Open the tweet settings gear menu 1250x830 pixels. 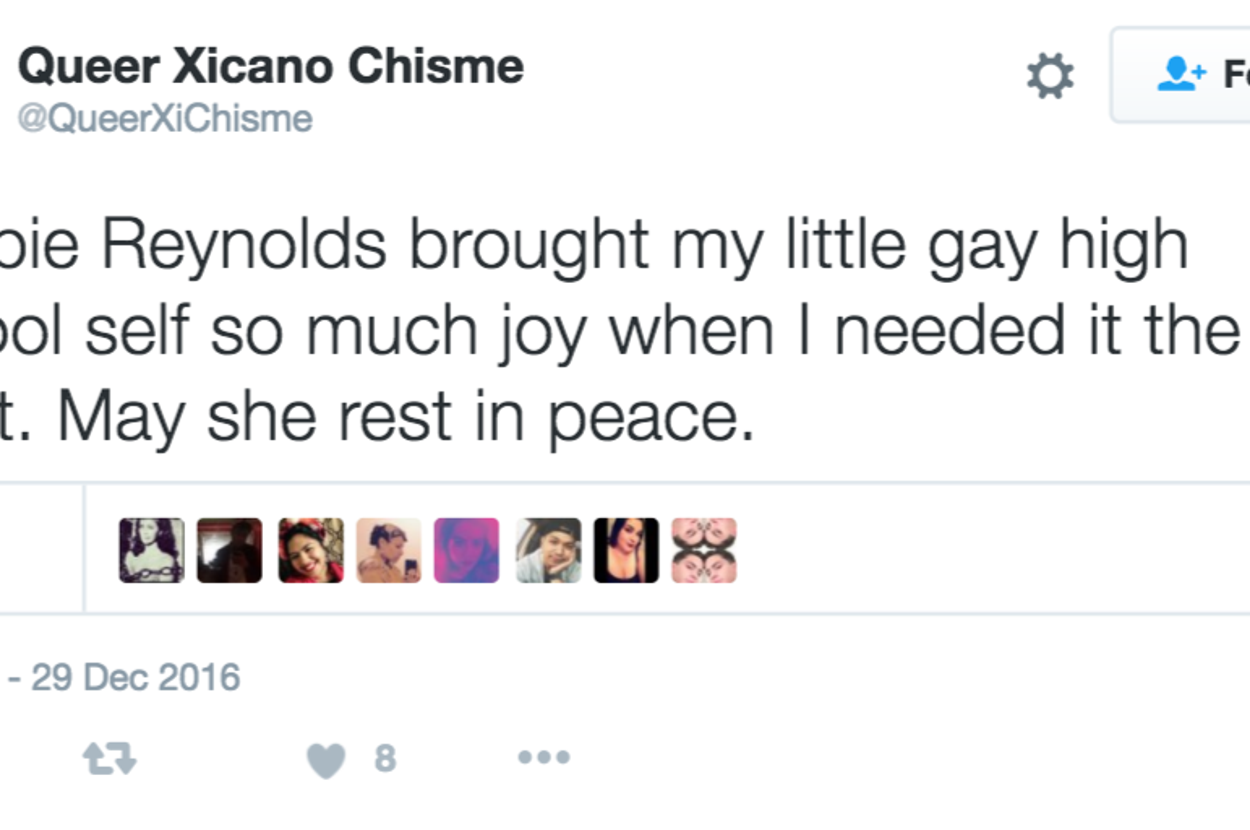point(1050,76)
